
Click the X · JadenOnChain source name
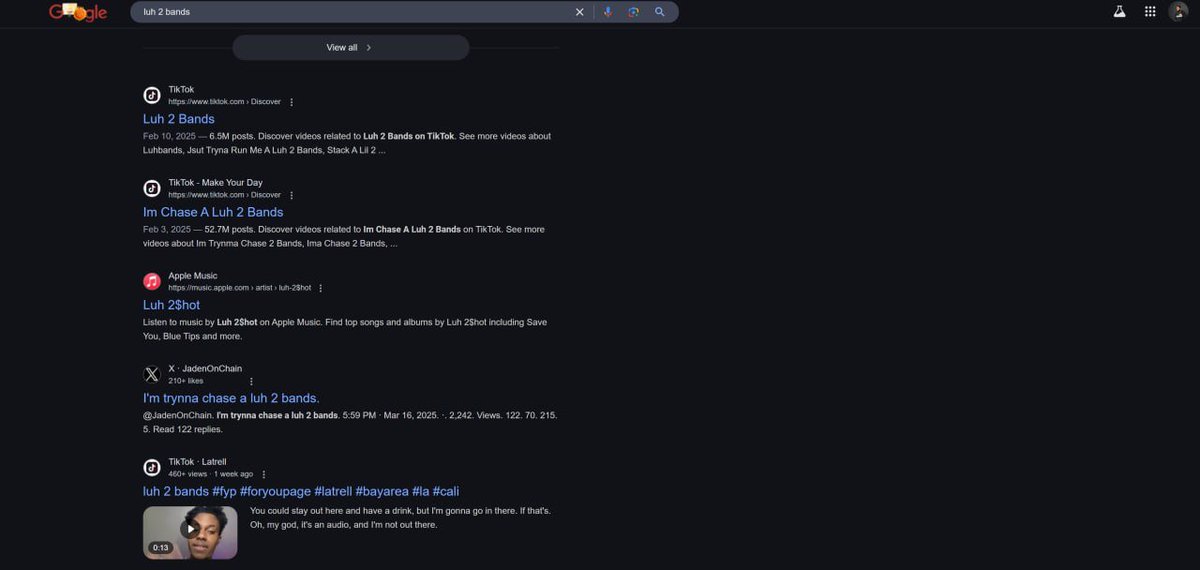tap(205, 368)
